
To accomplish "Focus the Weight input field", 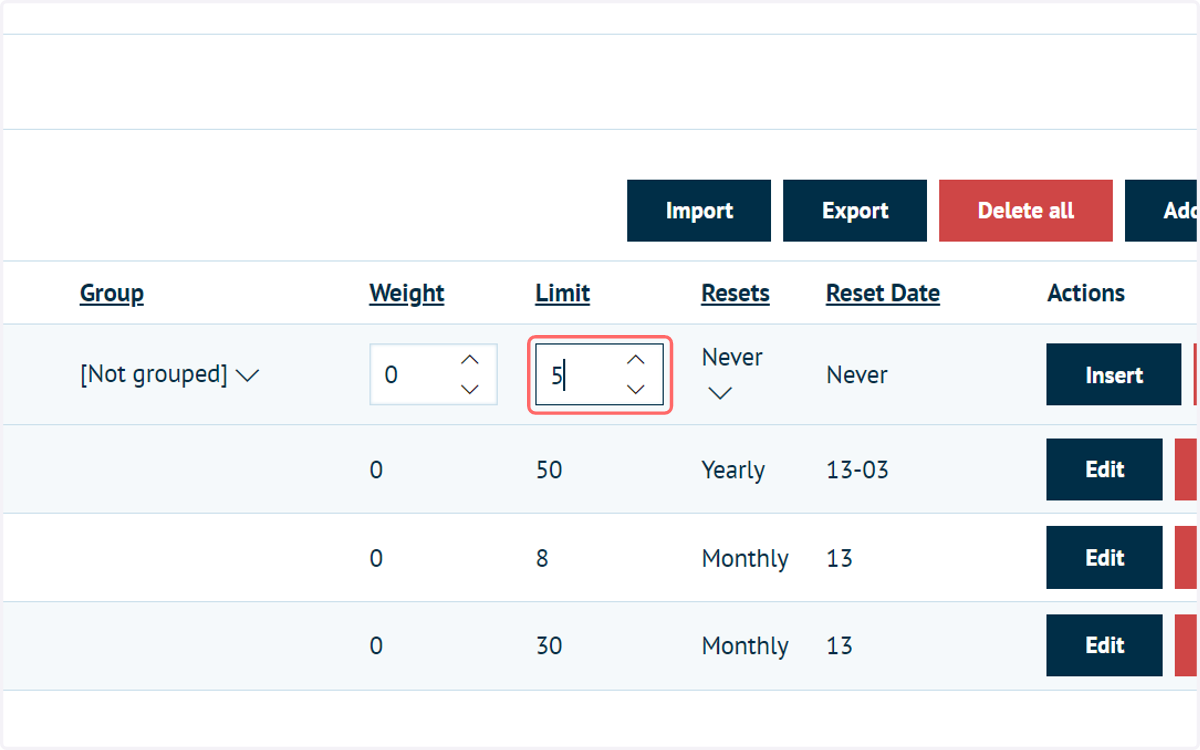I will tap(434, 375).
